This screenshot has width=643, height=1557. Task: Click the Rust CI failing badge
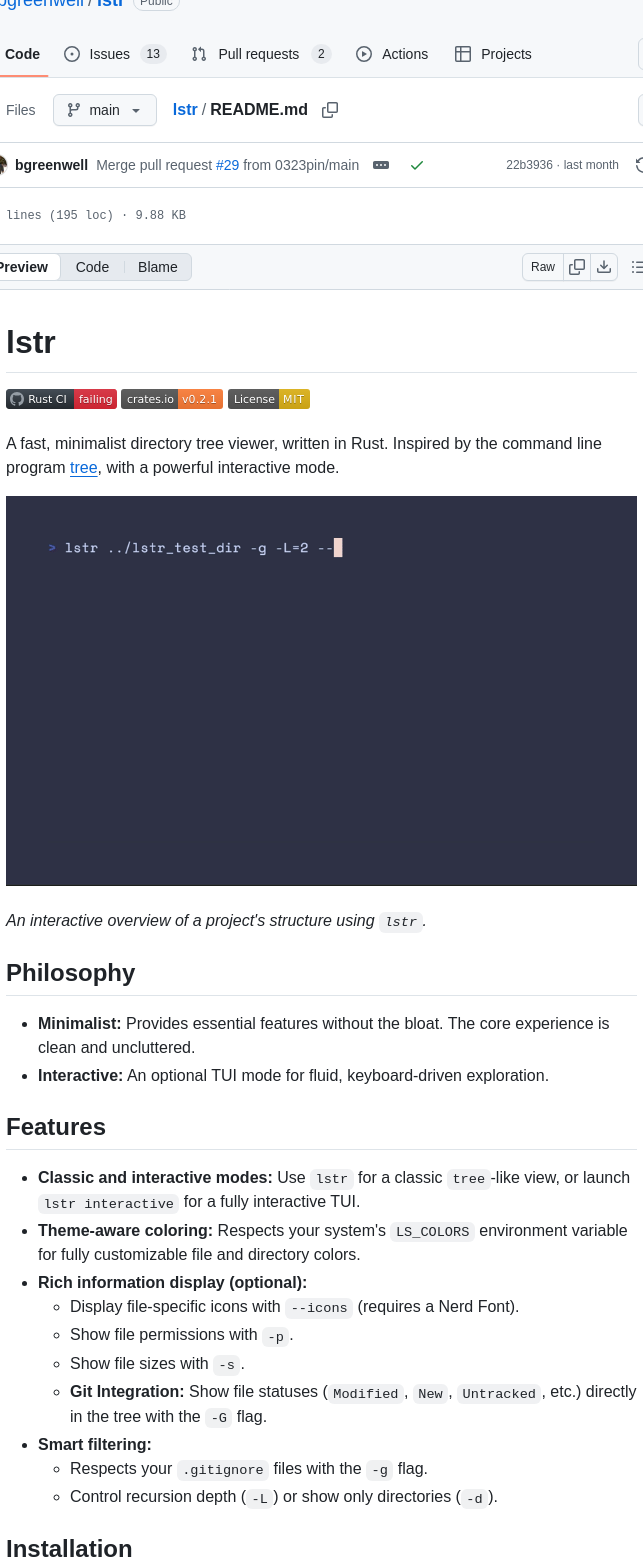click(61, 399)
